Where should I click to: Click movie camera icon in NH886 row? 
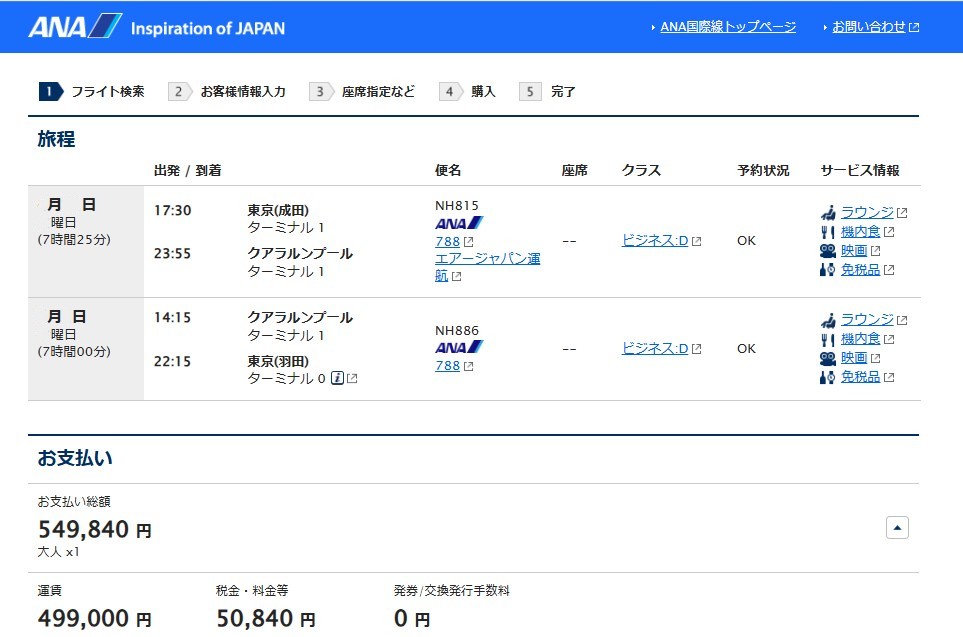(828, 358)
